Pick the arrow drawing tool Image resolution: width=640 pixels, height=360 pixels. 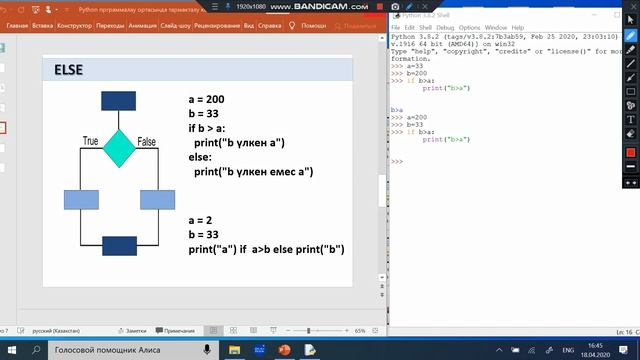pos(631,78)
